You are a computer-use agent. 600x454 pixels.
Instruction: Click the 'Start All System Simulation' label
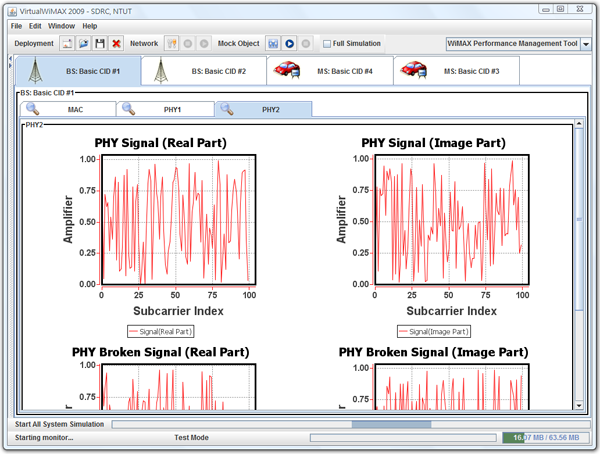tap(59, 424)
